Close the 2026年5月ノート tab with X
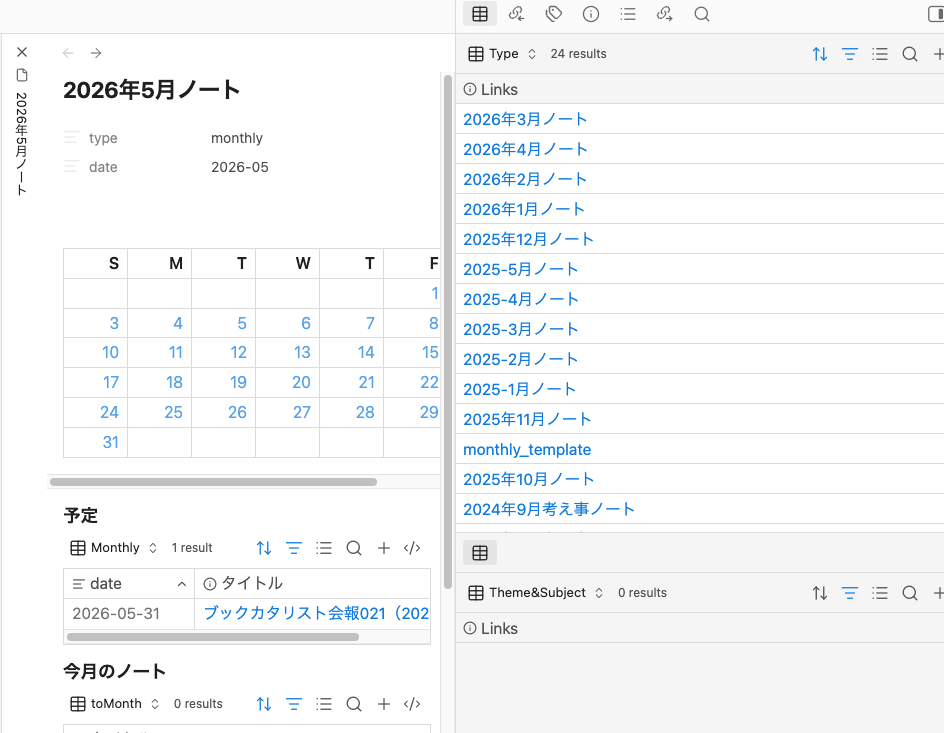 [22, 52]
